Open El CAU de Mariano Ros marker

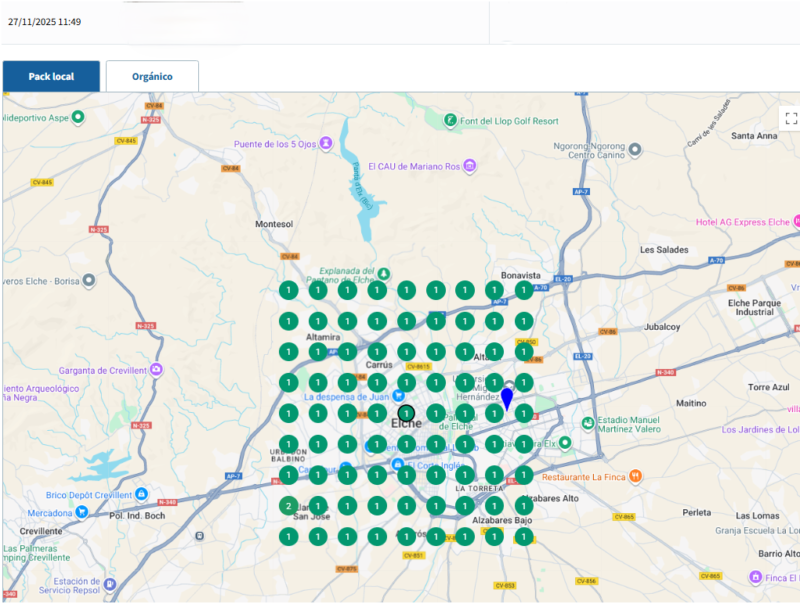(x=469, y=166)
